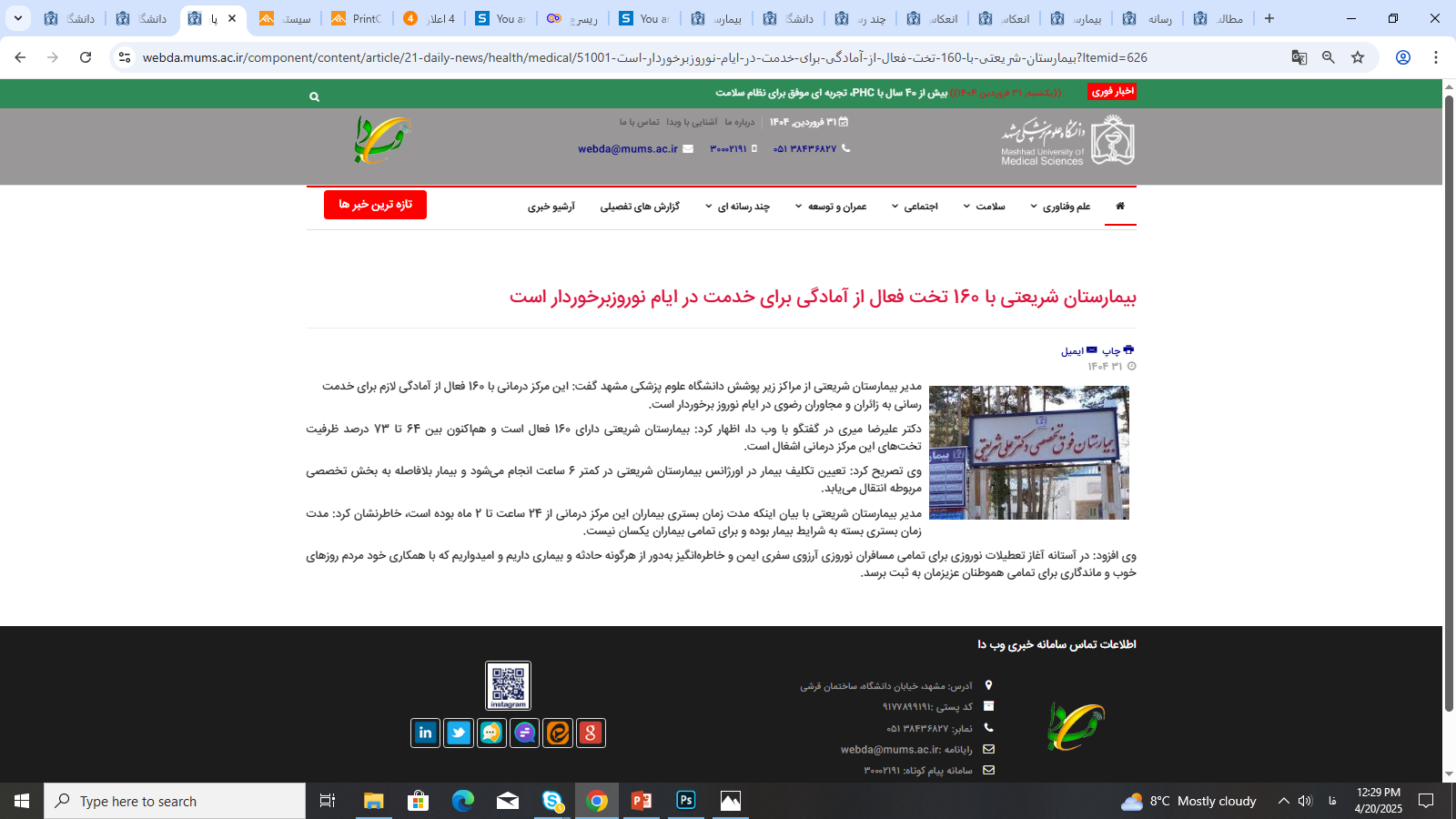The width and height of the screenshot is (1456, 819).
Task: Bookmark this page with the star icon
Action: (x=1358, y=57)
